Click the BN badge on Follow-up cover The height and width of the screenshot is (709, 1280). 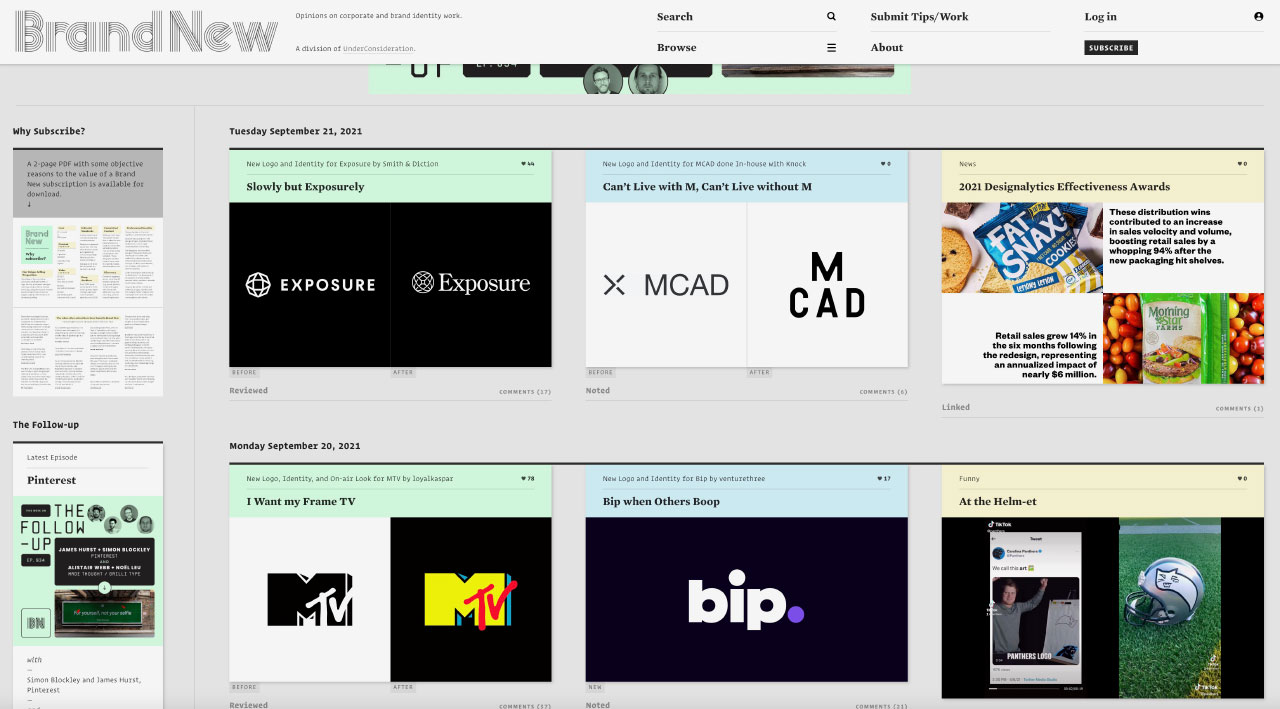point(36,622)
